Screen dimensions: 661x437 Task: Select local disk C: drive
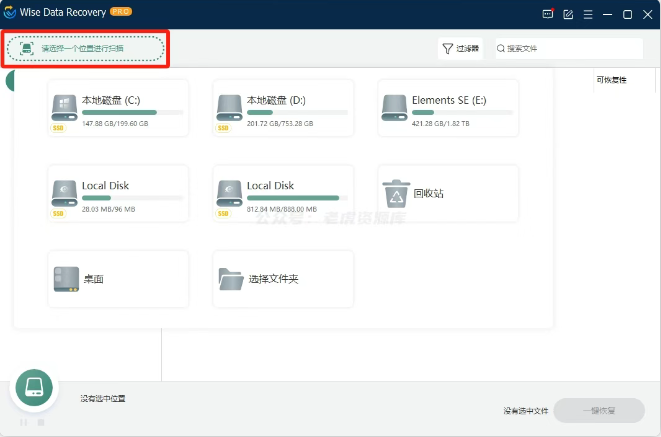[x=117, y=107]
